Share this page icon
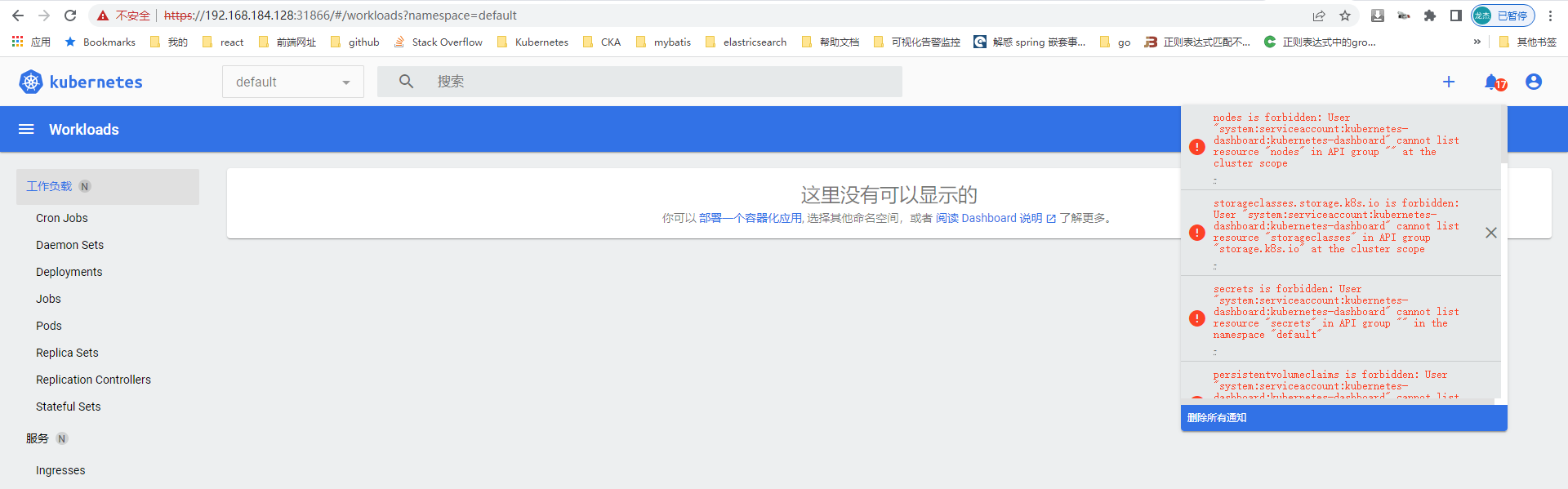This screenshot has width=1568, height=489. (x=1319, y=16)
